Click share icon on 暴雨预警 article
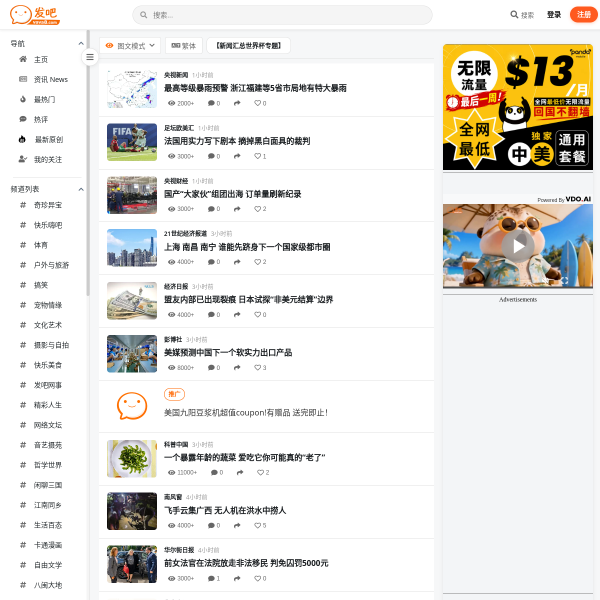 pos(237,103)
